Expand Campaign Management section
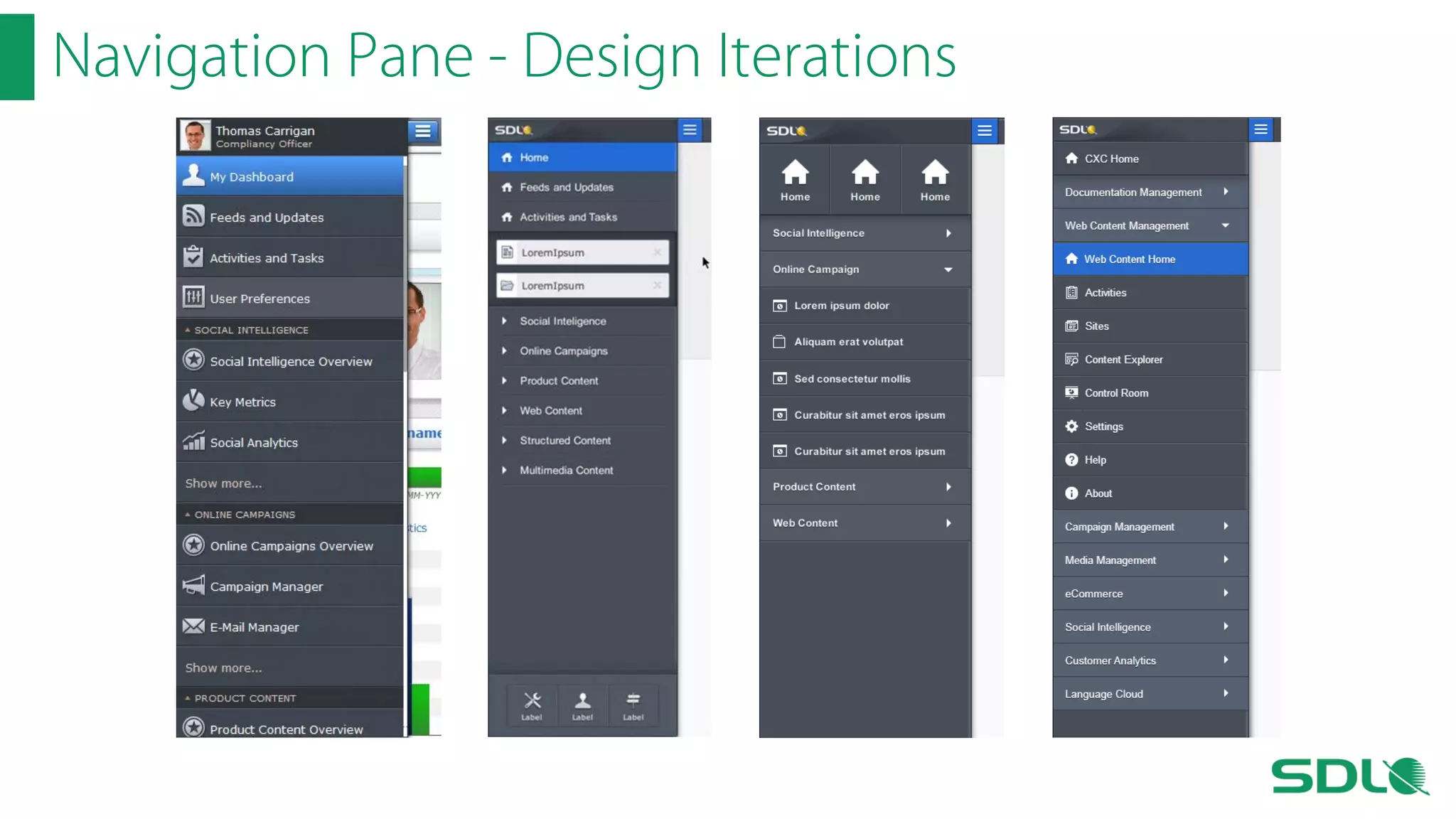Image resolution: width=1456 pixels, height=819 pixels. click(x=1150, y=527)
